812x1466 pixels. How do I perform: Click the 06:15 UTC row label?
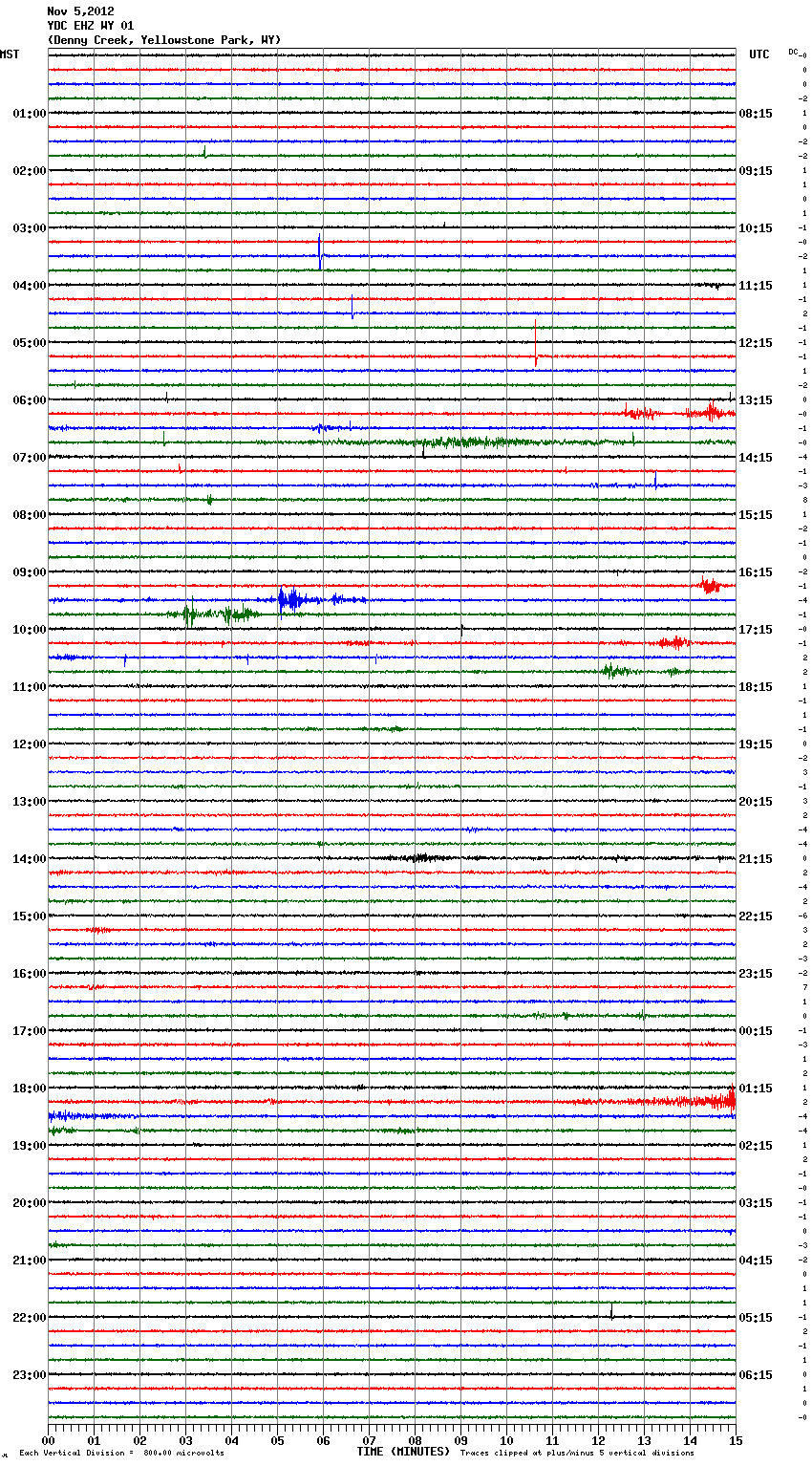tap(756, 1375)
